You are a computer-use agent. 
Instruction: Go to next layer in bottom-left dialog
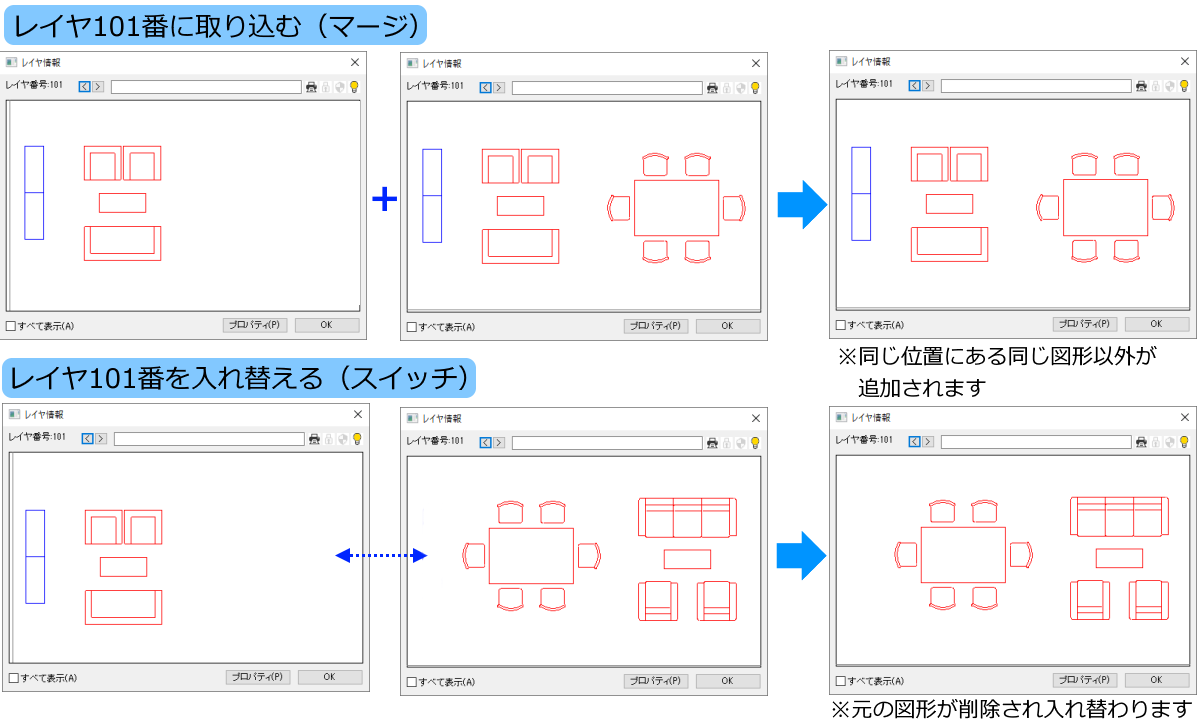coord(101,439)
